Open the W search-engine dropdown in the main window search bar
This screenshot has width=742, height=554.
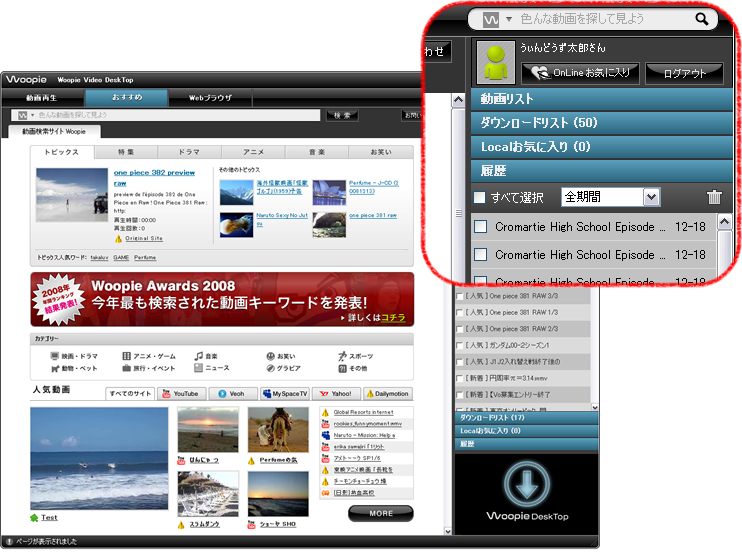(x=32, y=115)
